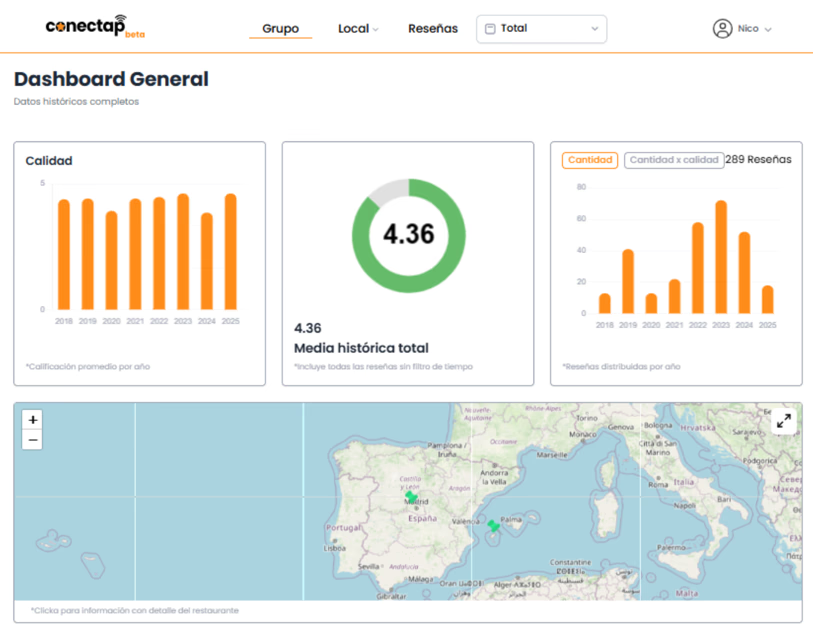This screenshot has height=631, width=813.
Task: Zoom in on the map with the plus control
Action: (x=31, y=419)
